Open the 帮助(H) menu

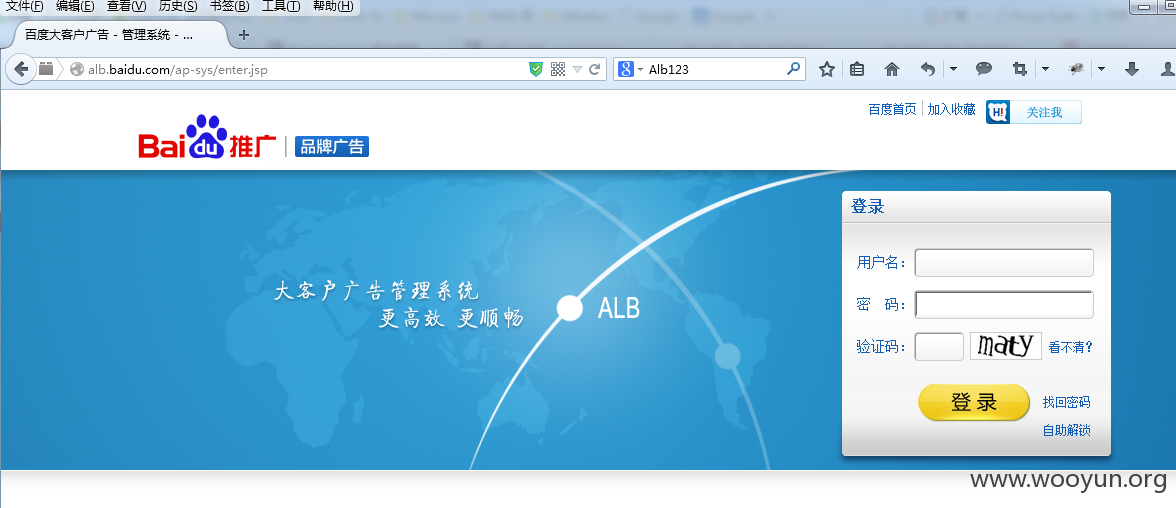[x=333, y=7]
